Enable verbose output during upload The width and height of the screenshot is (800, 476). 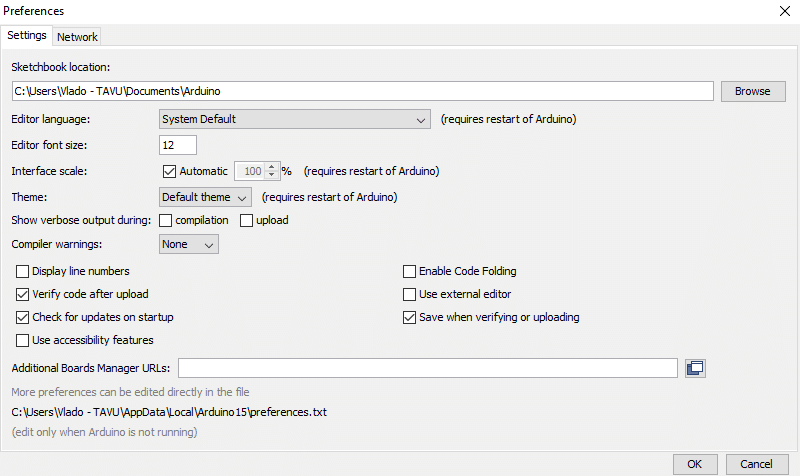[246, 220]
